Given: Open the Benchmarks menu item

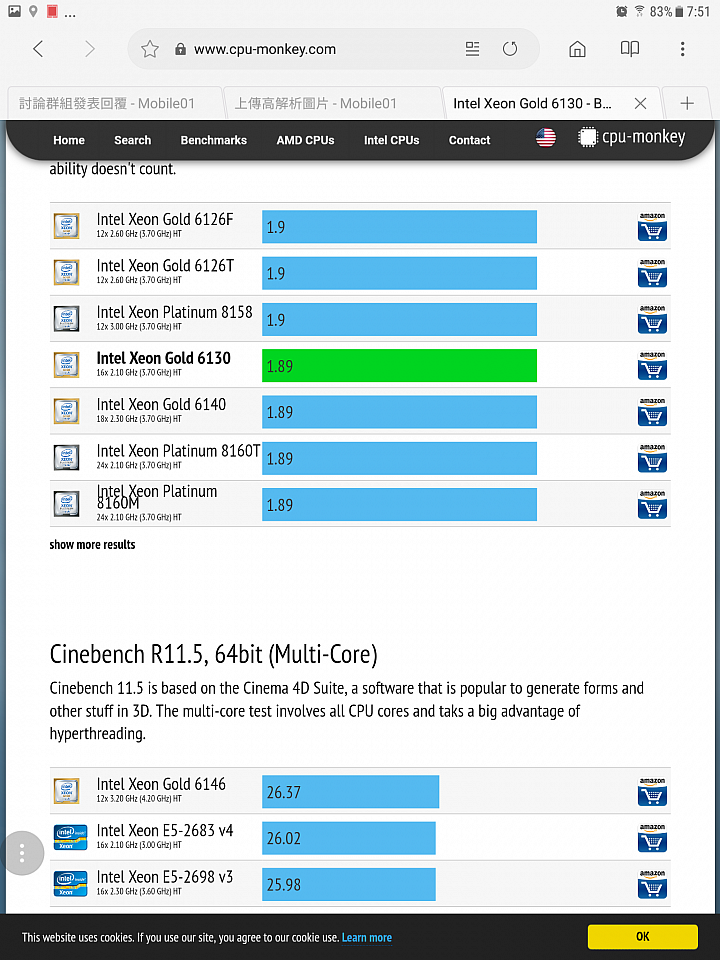Looking at the screenshot, I should coord(214,140).
